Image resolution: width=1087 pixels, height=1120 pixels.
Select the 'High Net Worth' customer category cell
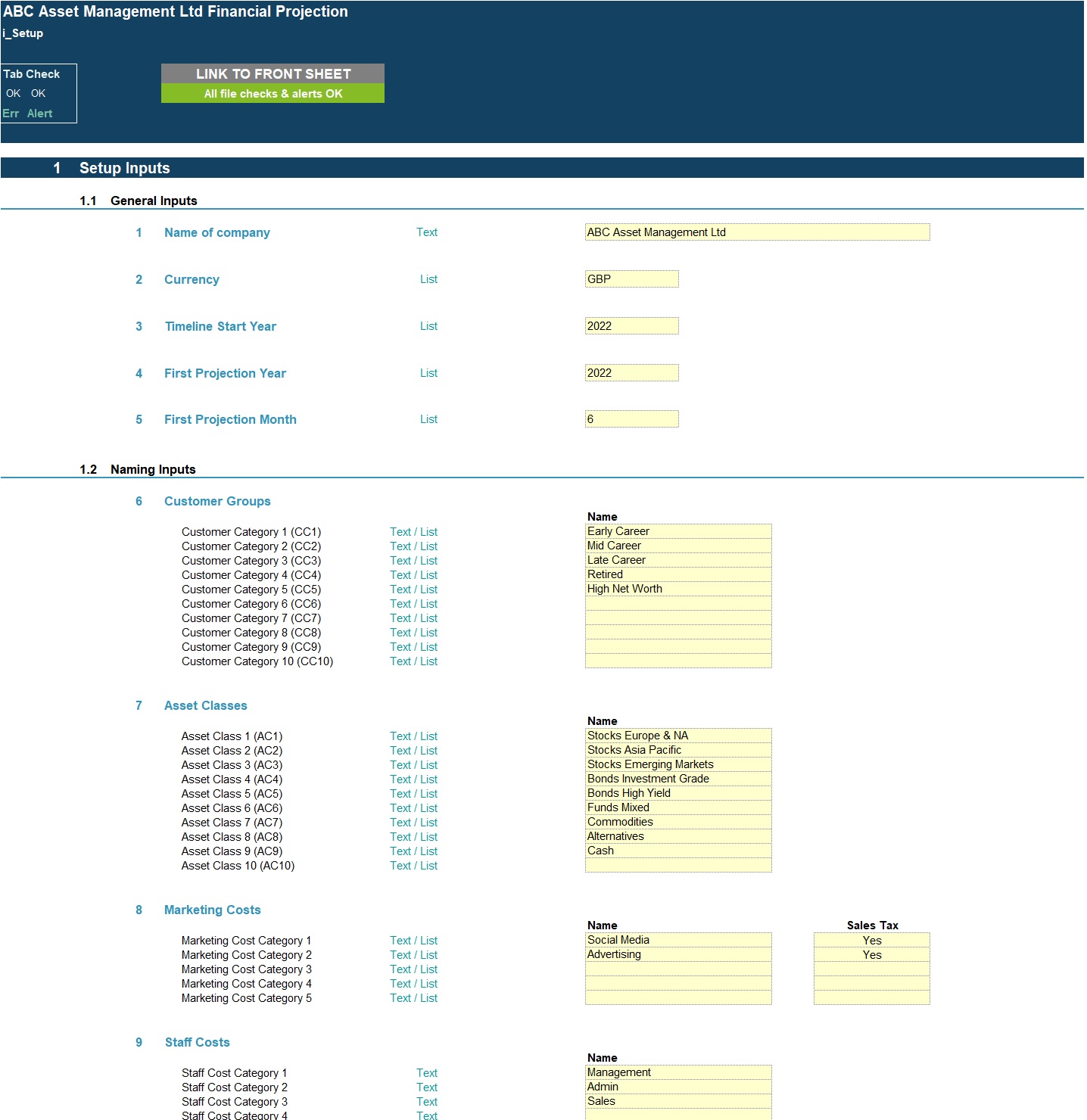point(678,589)
